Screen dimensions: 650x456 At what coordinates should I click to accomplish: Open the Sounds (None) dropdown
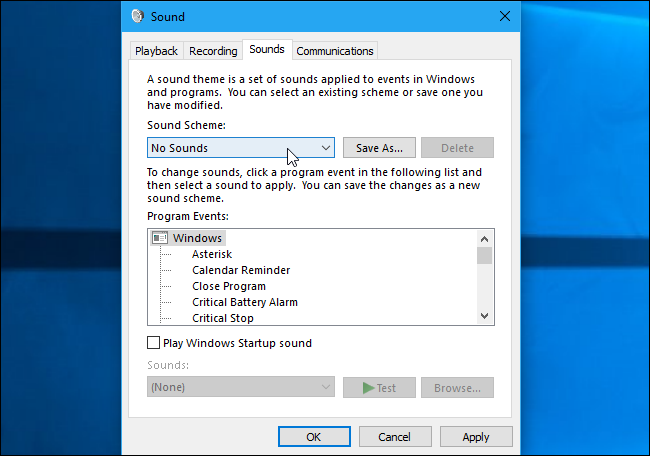(x=241, y=387)
